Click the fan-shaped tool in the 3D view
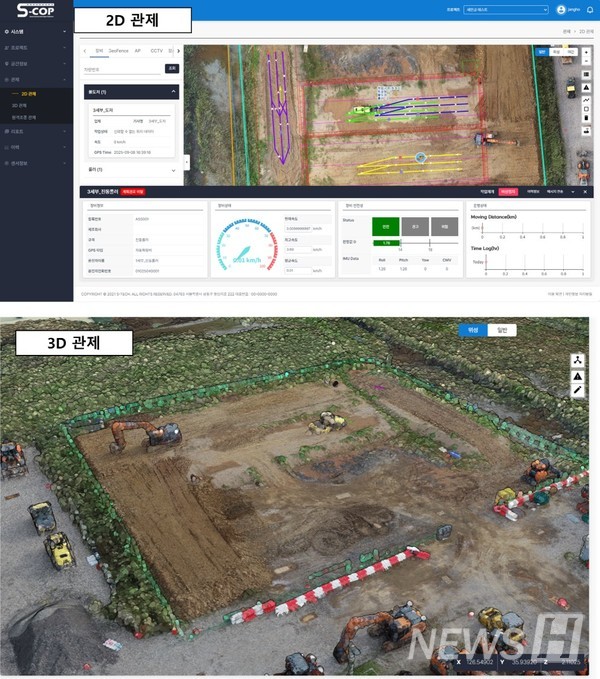Viewport: 600px width, 679px height. (578, 360)
